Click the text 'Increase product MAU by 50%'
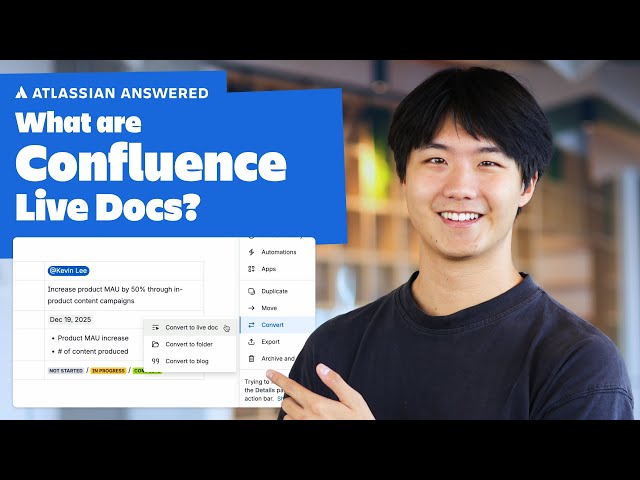640x480 pixels. click(96, 289)
